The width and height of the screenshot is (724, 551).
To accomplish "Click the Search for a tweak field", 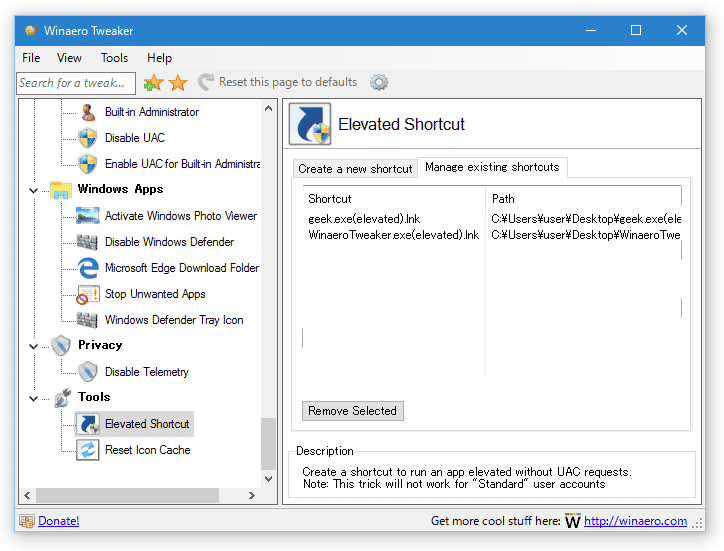I will (76, 83).
